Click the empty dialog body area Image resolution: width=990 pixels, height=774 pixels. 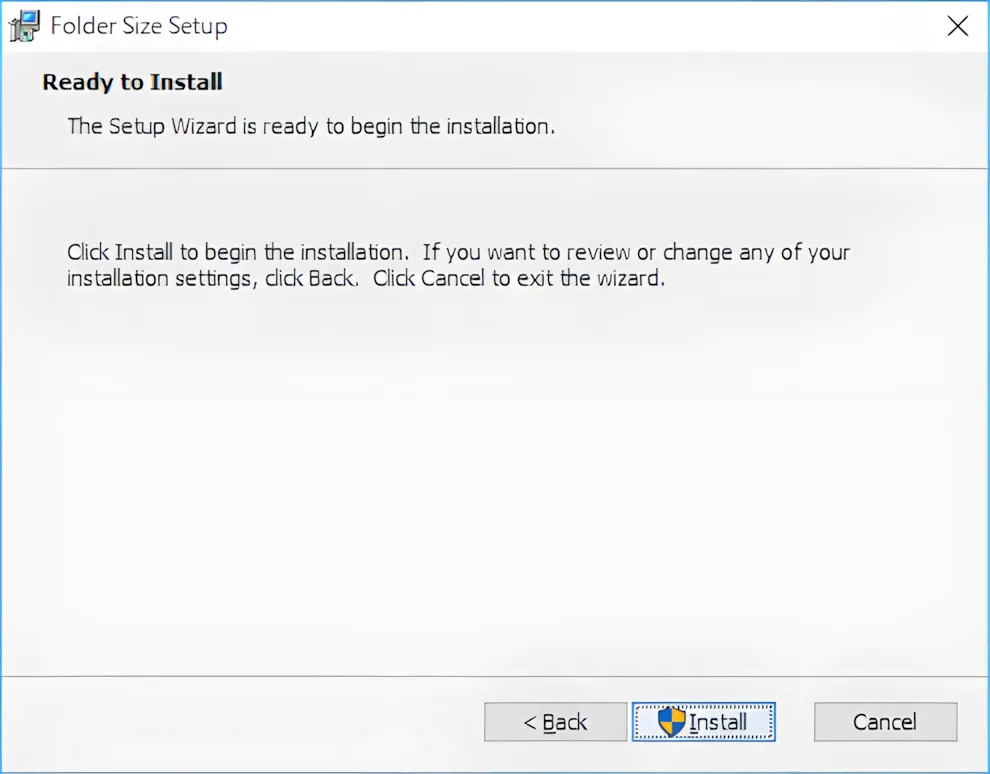click(495, 480)
